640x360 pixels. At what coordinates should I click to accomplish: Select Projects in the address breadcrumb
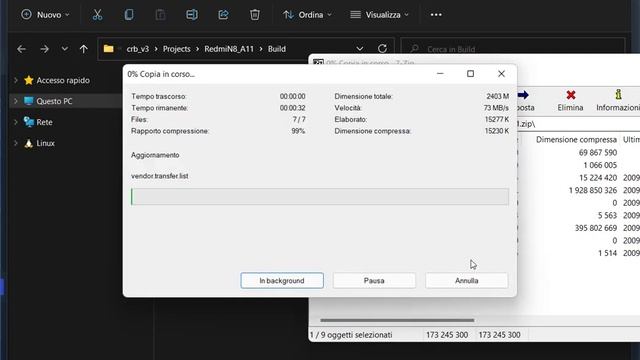click(177, 49)
